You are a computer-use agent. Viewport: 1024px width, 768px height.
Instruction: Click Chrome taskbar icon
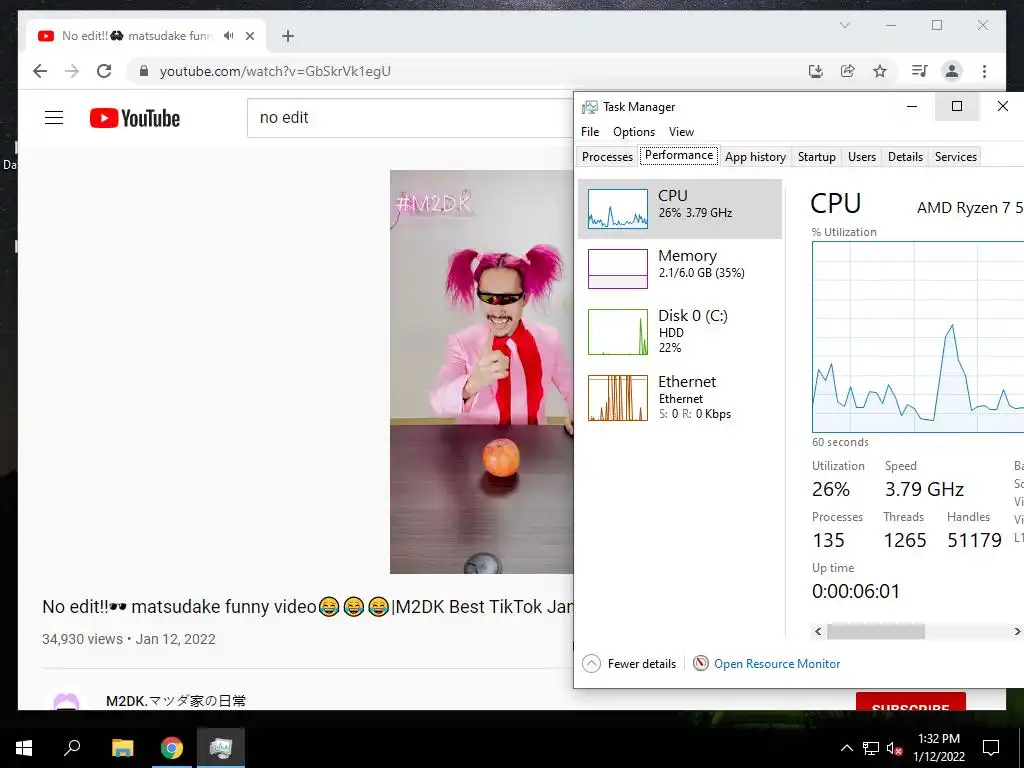tap(172, 748)
